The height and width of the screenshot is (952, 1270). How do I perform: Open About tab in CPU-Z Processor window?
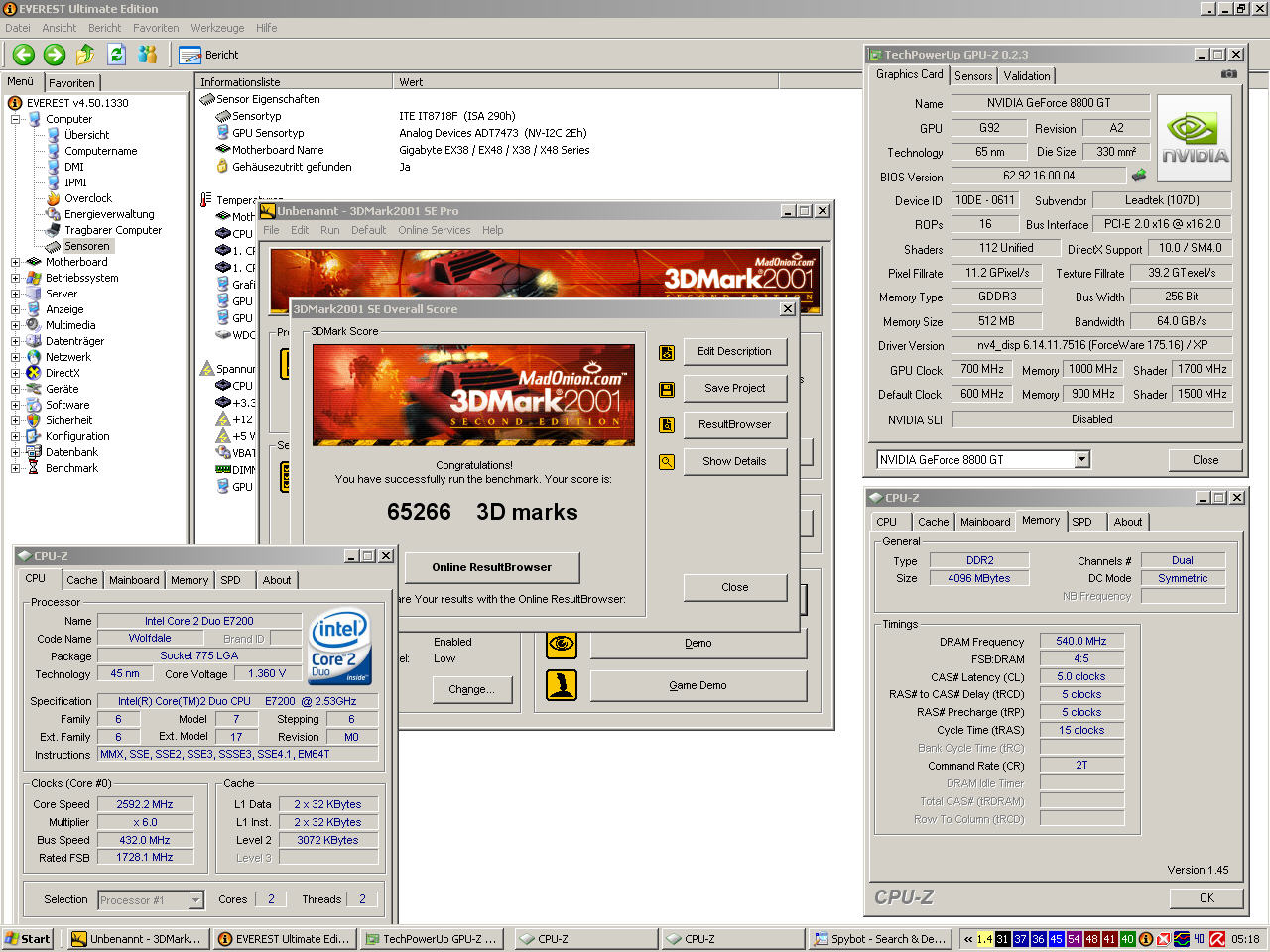point(277,581)
